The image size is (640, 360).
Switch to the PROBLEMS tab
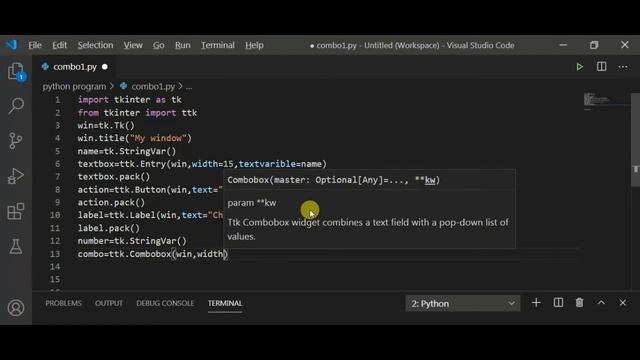63,303
